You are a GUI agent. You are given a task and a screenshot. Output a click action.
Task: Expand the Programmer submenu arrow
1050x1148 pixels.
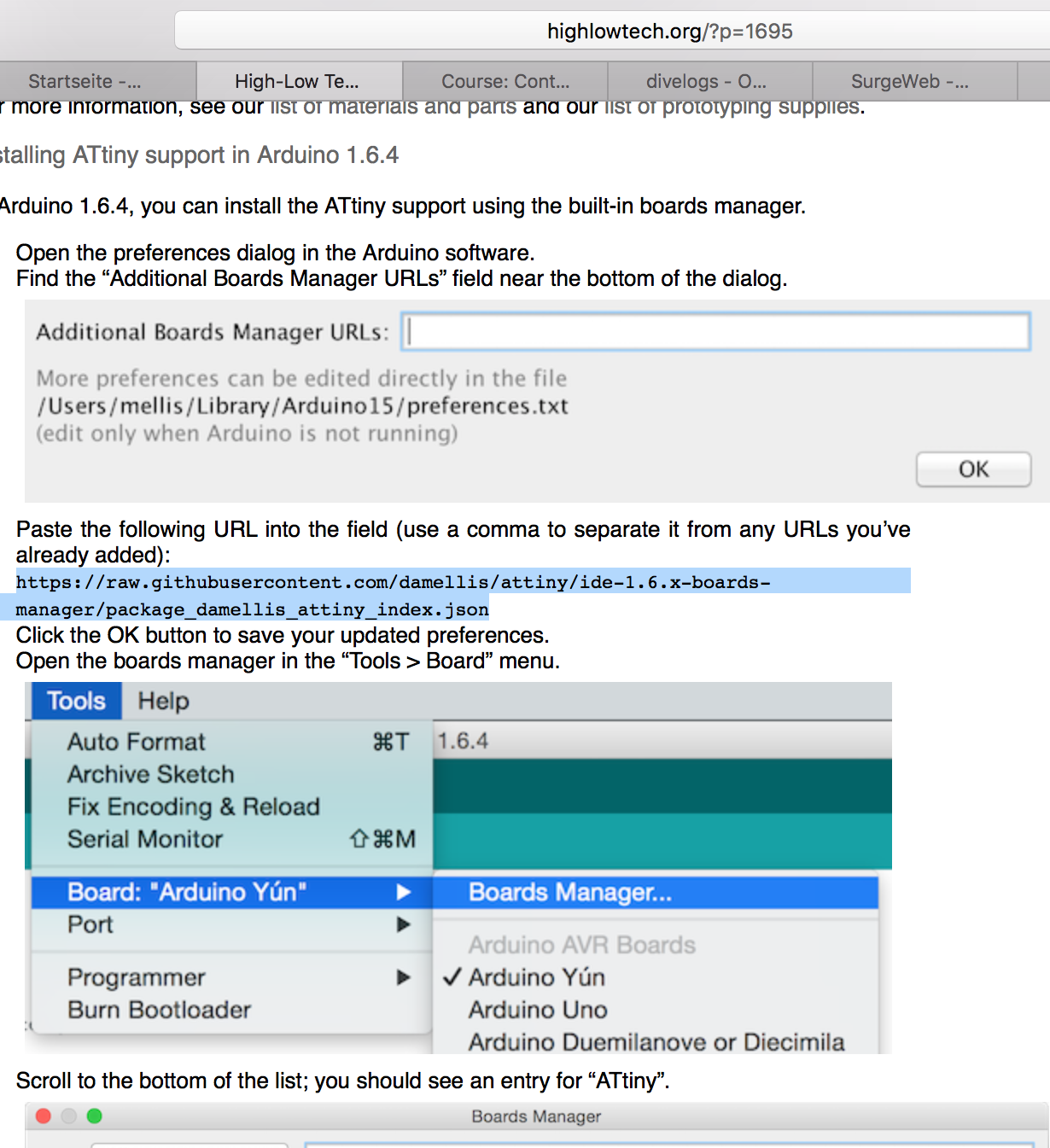coord(404,977)
